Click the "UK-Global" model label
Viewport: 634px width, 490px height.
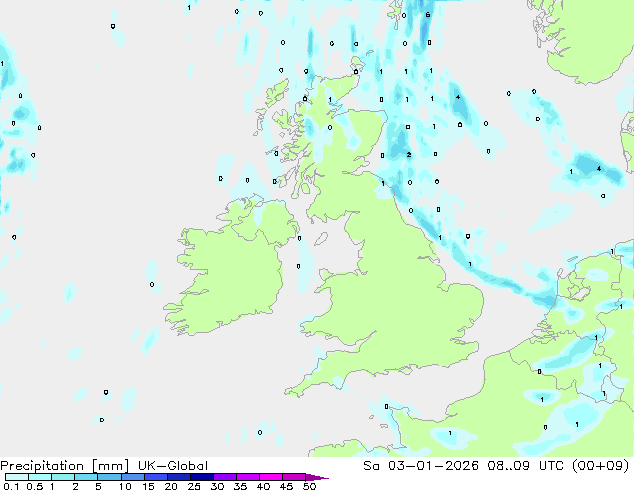tap(173, 466)
